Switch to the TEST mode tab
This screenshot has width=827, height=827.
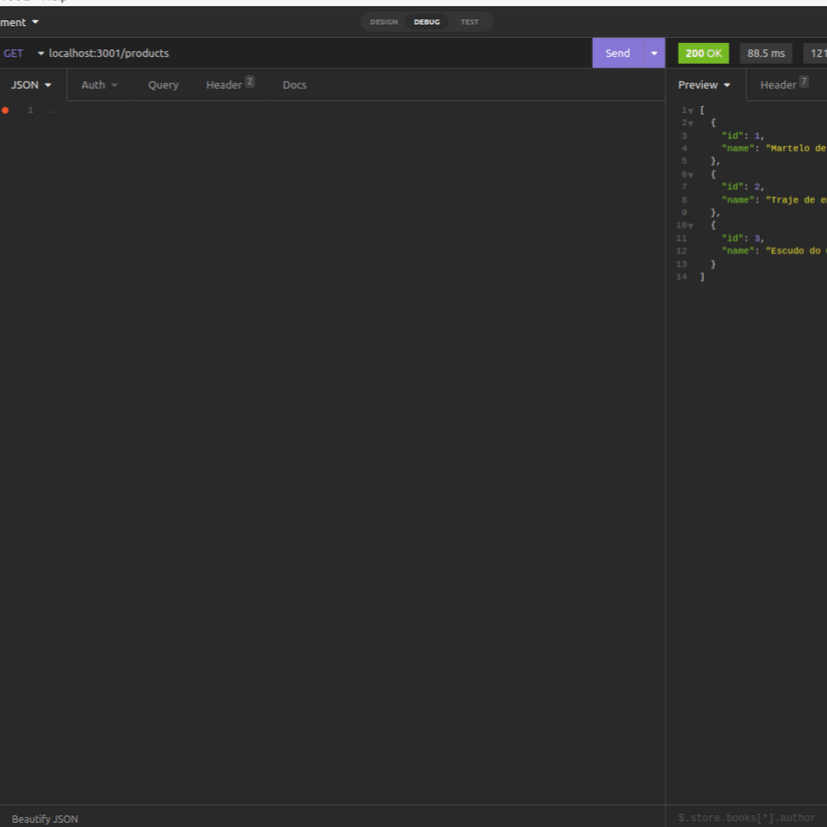pos(469,22)
